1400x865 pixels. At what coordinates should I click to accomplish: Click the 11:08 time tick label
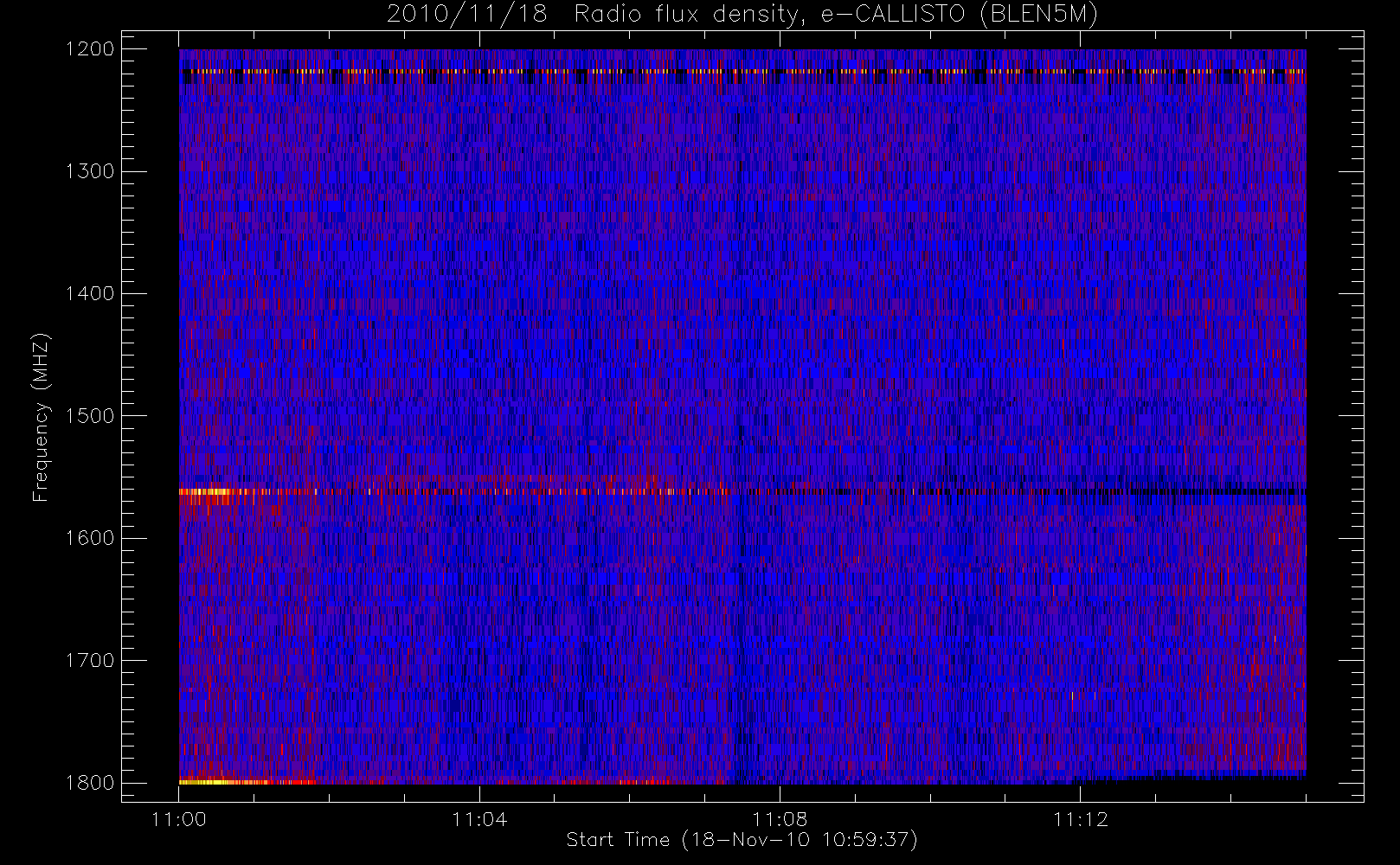tap(780, 819)
